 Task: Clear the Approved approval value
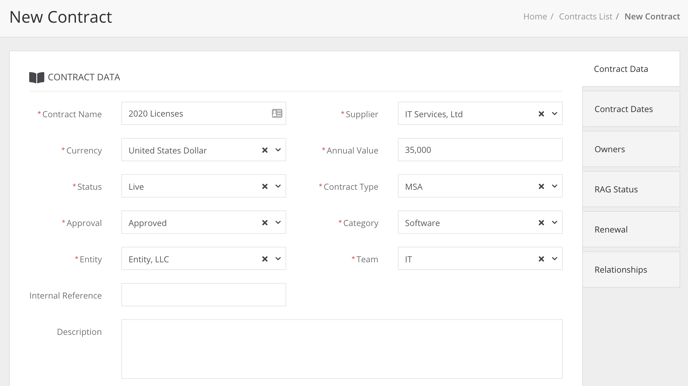pos(265,223)
